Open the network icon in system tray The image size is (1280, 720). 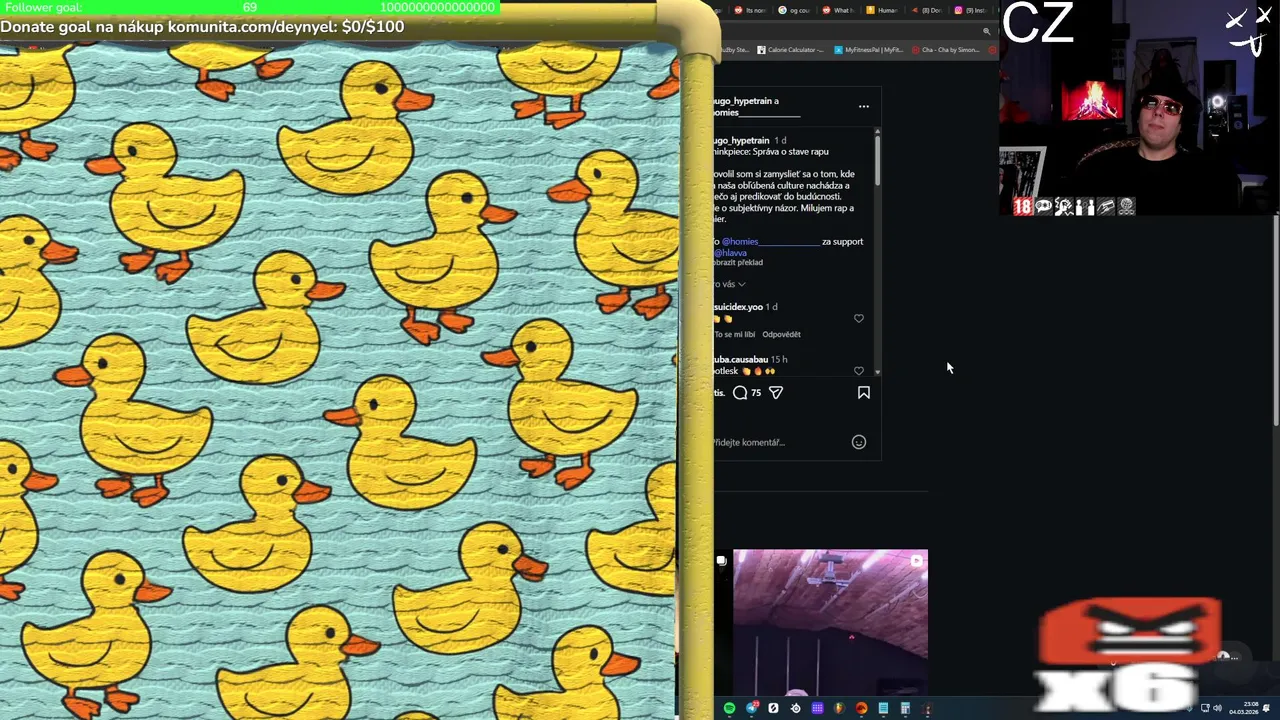[x=1205, y=708]
